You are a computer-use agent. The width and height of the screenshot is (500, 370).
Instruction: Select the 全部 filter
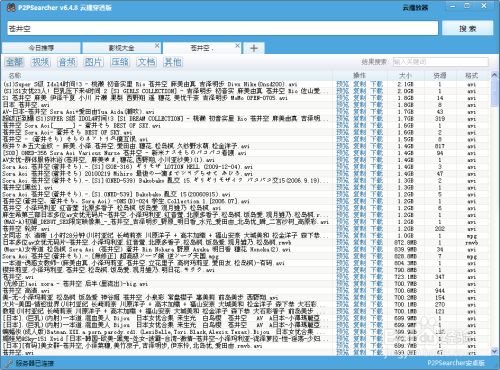point(14,62)
